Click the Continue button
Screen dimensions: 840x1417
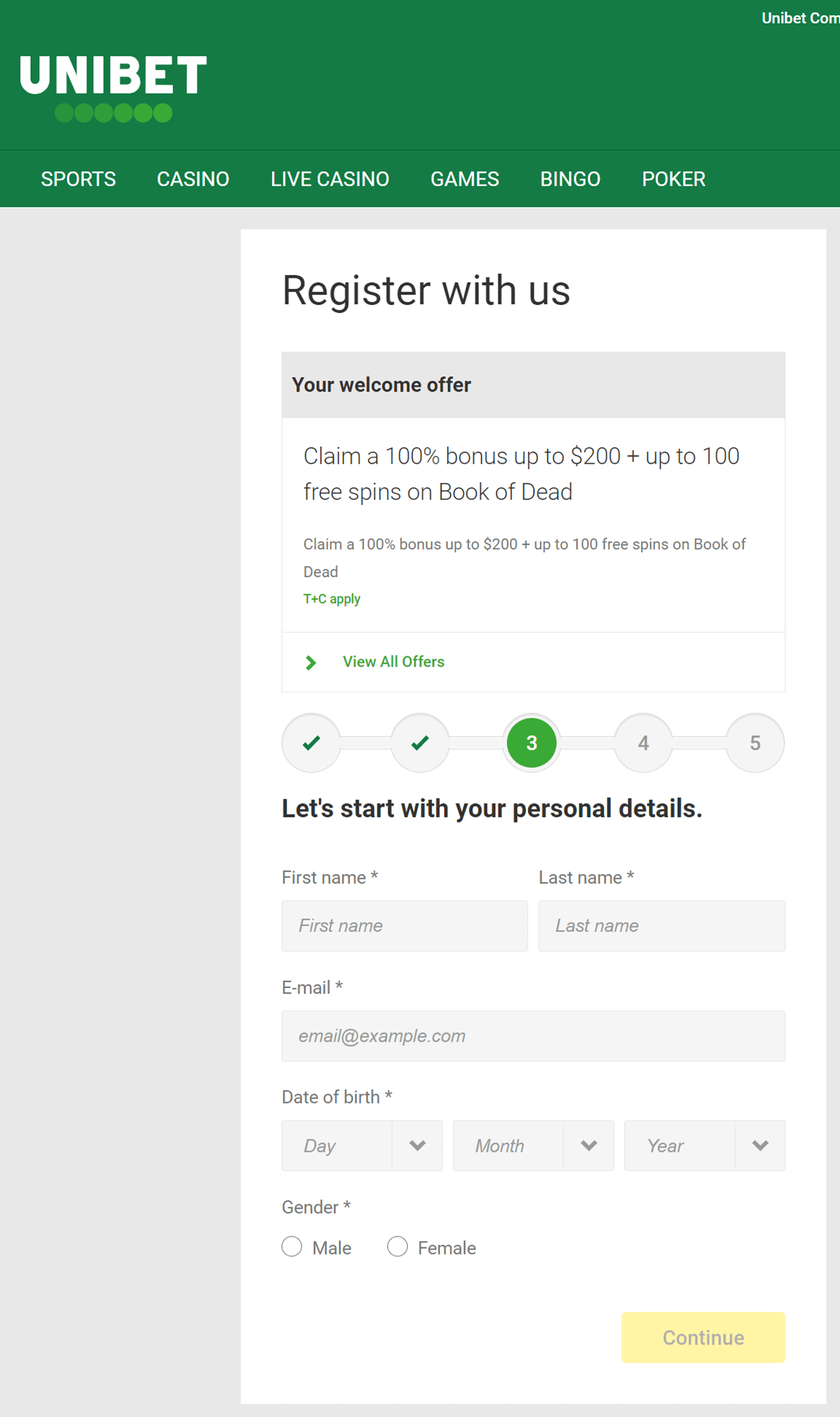click(x=703, y=1337)
